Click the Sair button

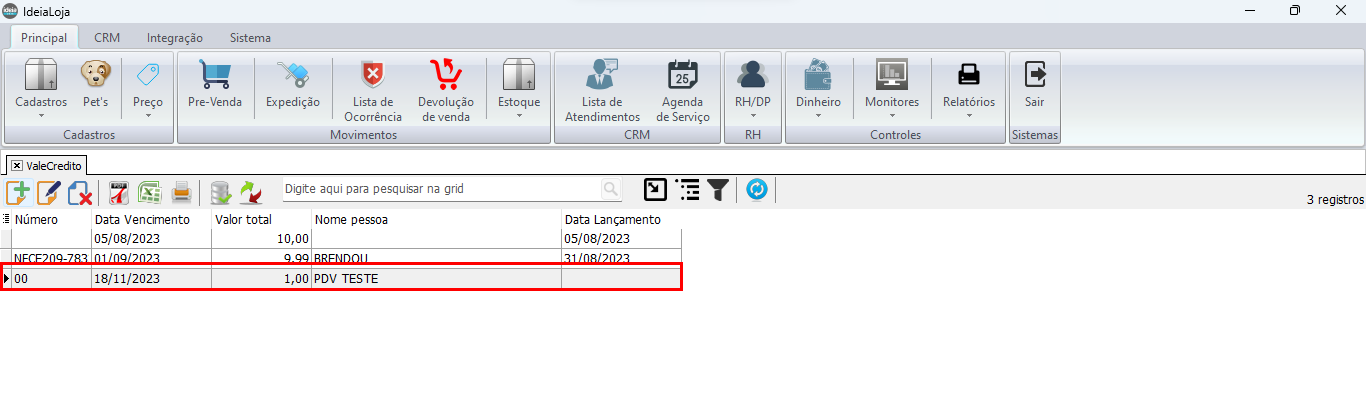coord(1035,86)
